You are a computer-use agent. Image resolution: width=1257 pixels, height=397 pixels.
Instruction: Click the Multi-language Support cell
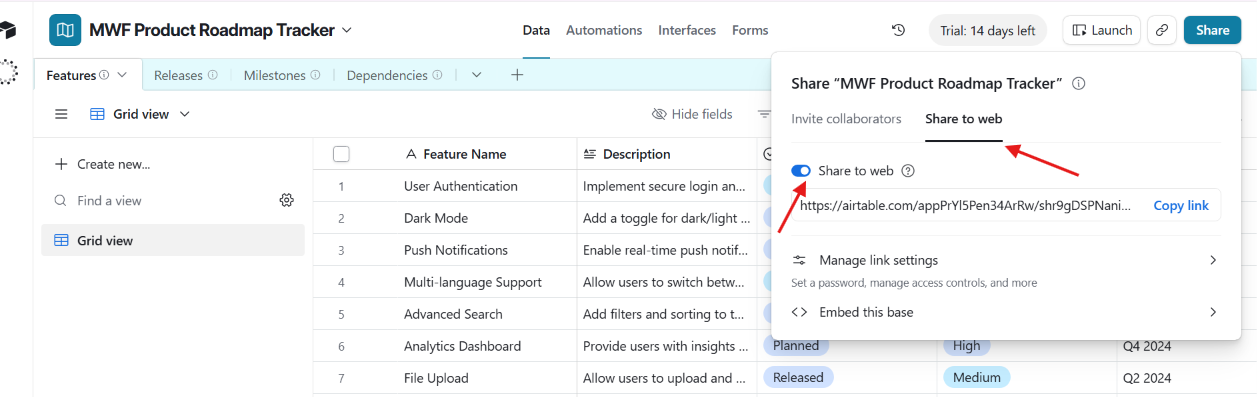[x=473, y=282]
